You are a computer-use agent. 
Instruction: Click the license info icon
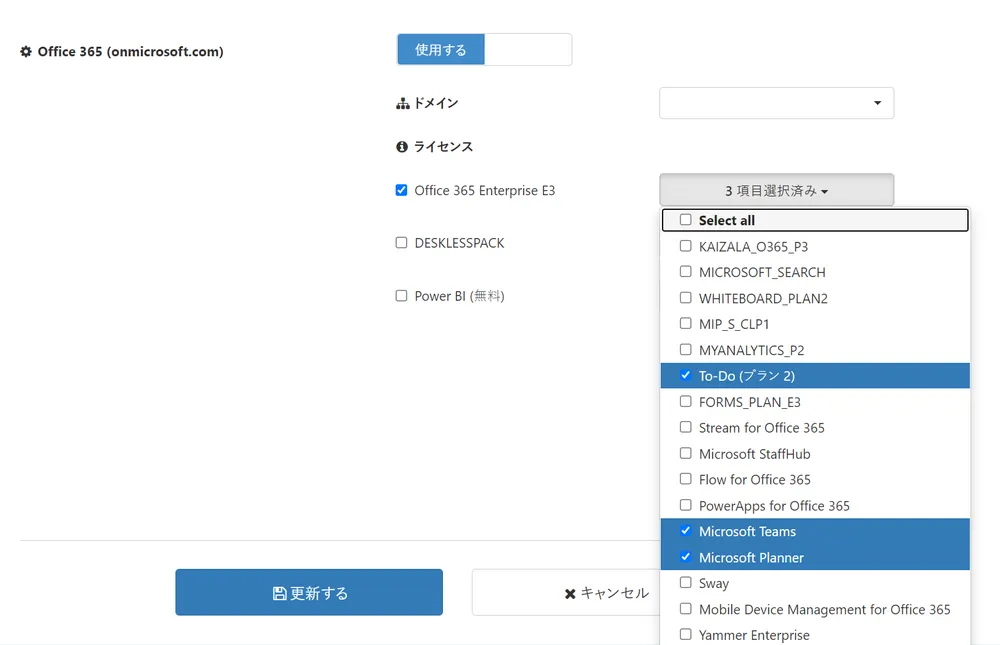402,147
